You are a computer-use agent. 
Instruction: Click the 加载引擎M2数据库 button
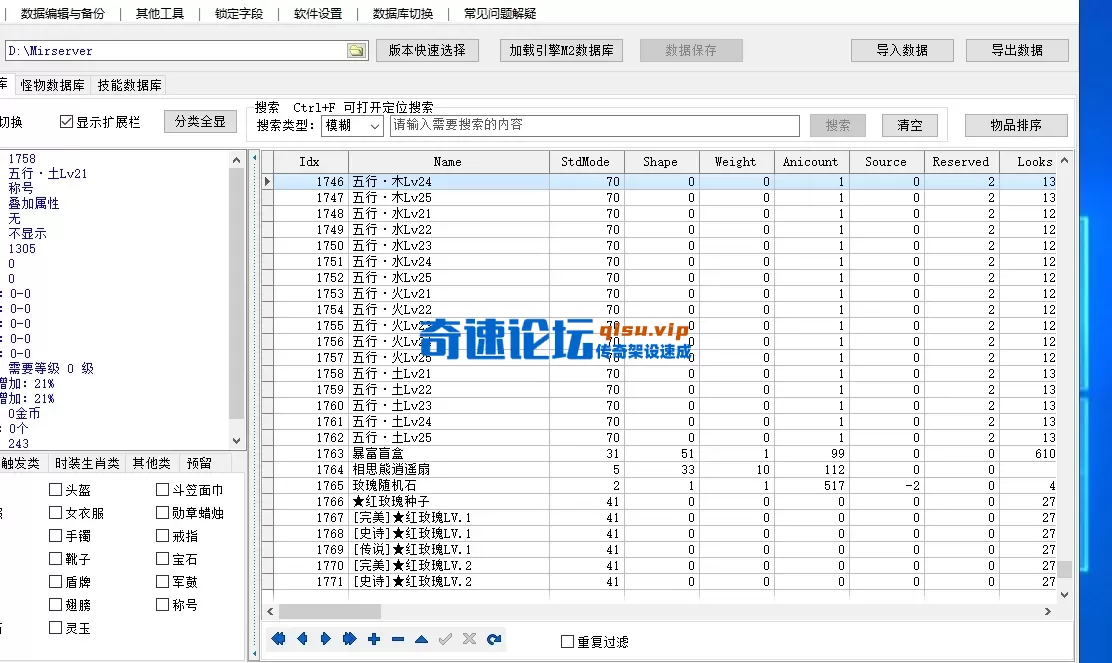pos(561,49)
